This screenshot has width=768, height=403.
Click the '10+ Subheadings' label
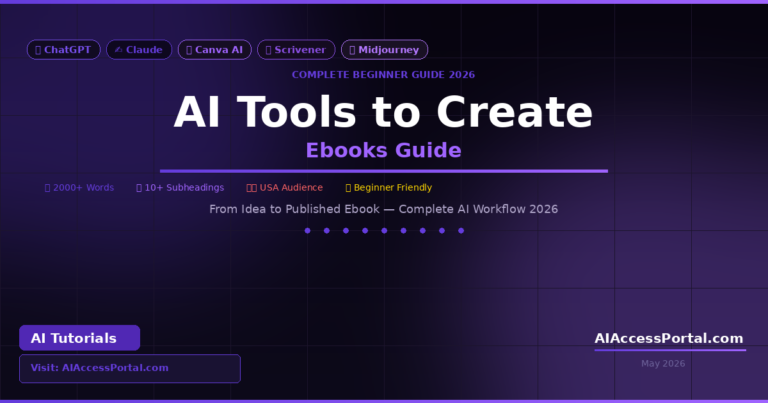[180, 188]
